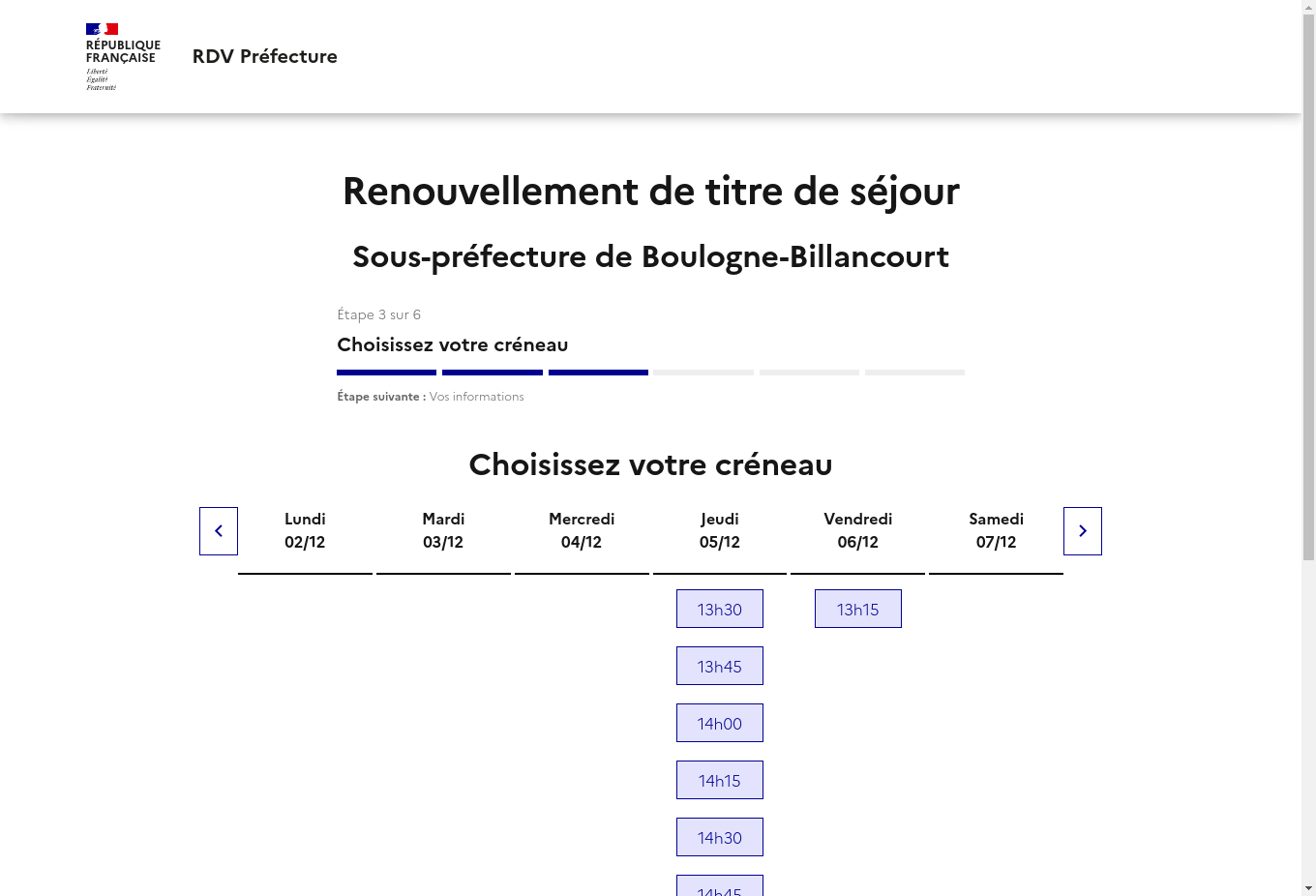Go to the previous week with left chevron

click(x=219, y=531)
